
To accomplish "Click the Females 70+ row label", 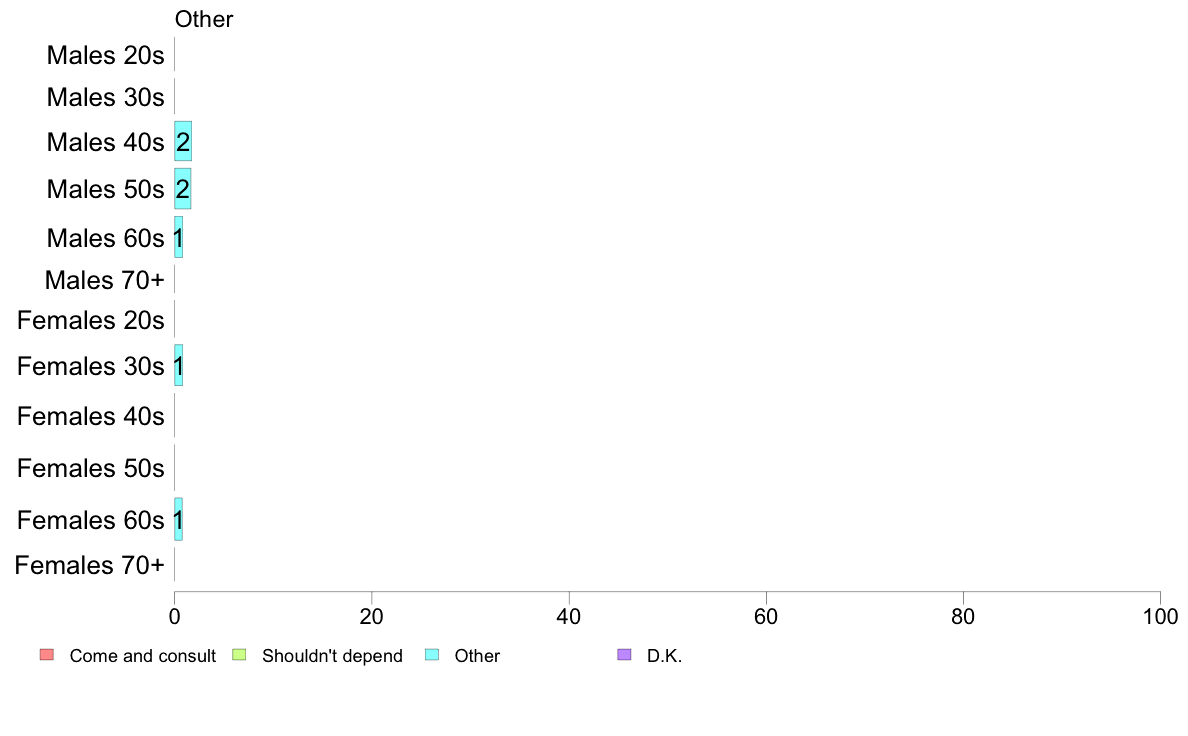I will coord(89,565).
